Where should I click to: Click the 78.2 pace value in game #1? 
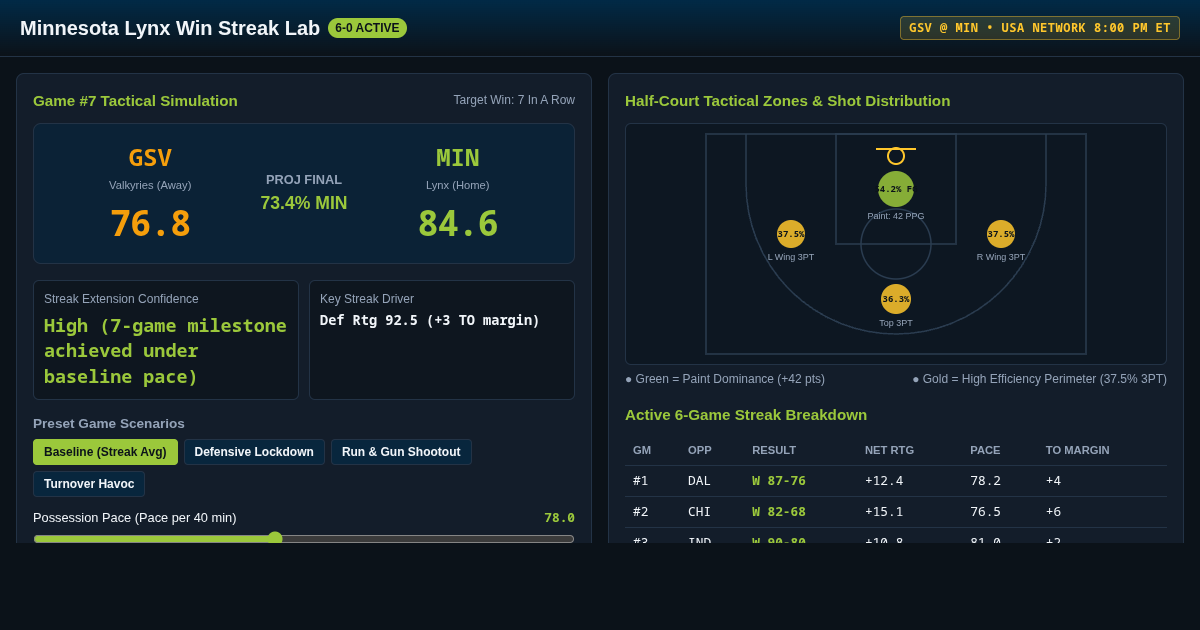(986, 481)
